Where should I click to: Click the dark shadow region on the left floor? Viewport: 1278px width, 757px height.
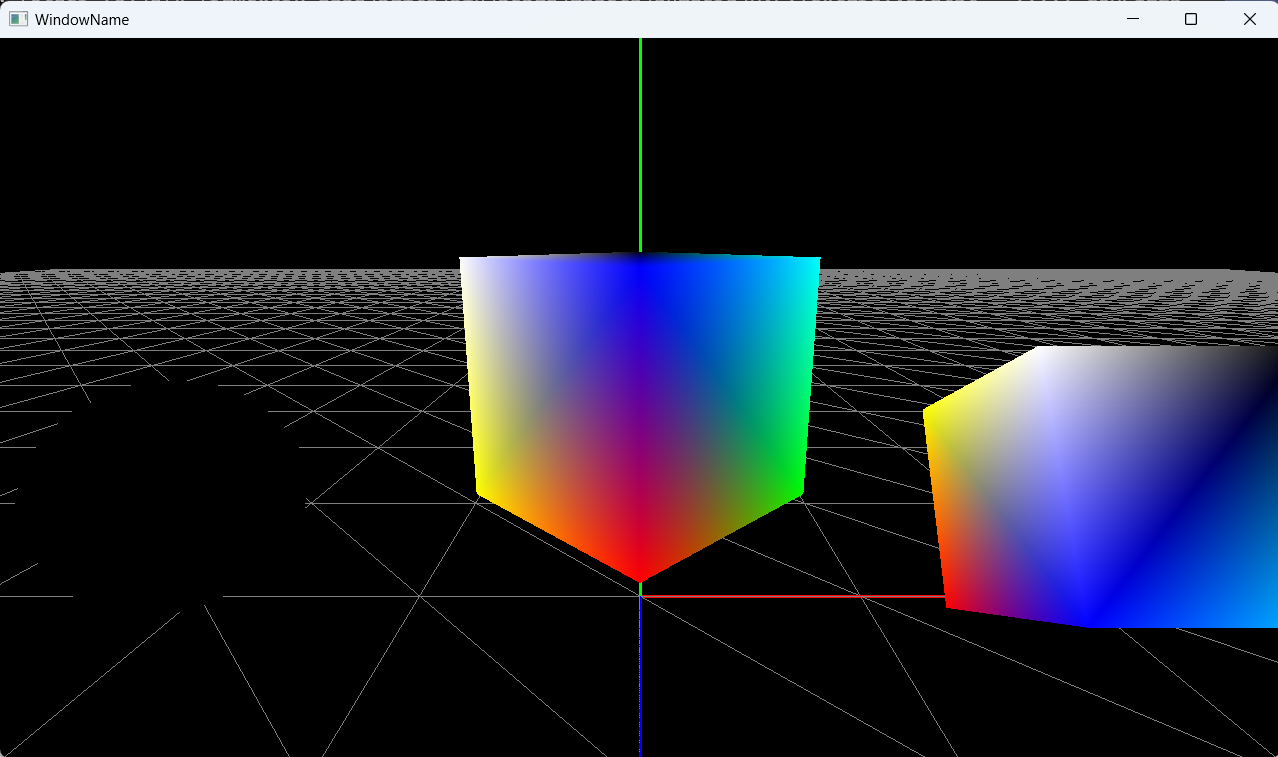pyautogui.click(x=150, y=470)
